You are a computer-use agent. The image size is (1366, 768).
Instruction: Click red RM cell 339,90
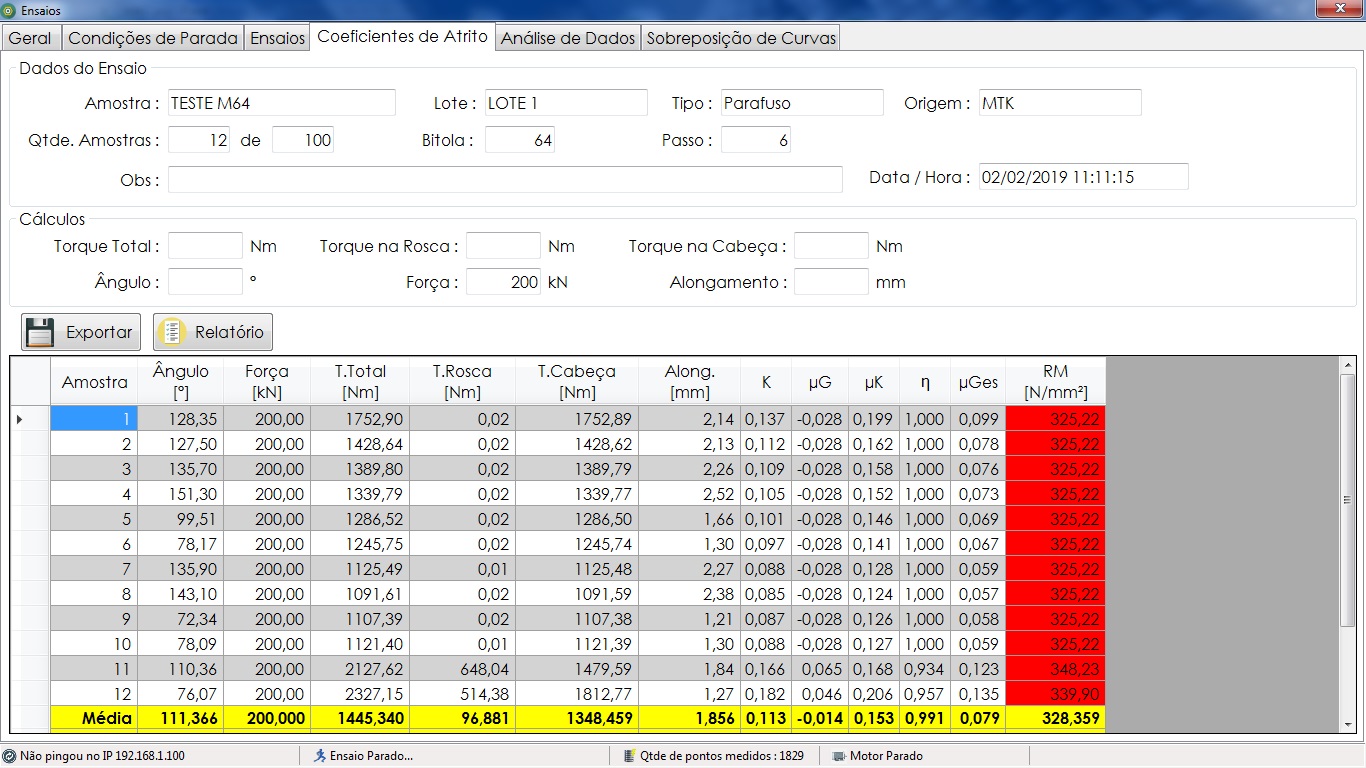coord(1056,694)
